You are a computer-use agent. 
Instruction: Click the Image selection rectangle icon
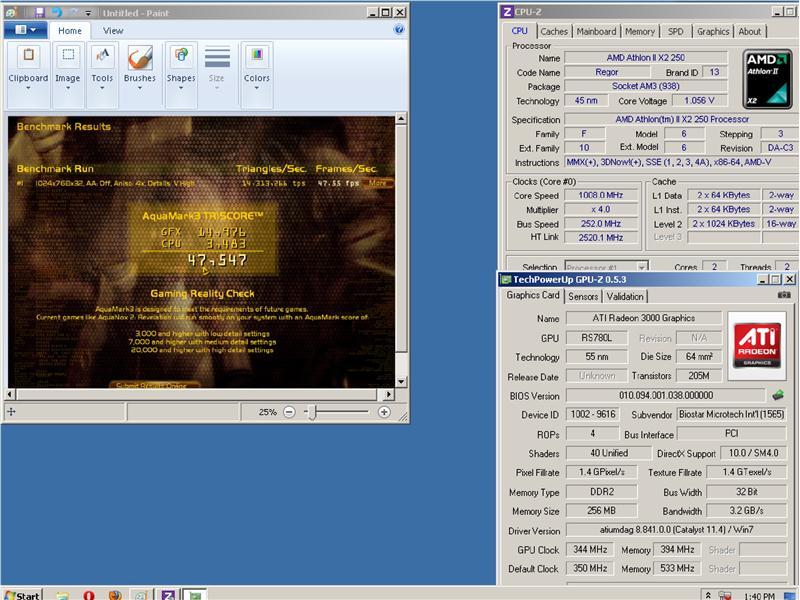(x=68, y=55)
